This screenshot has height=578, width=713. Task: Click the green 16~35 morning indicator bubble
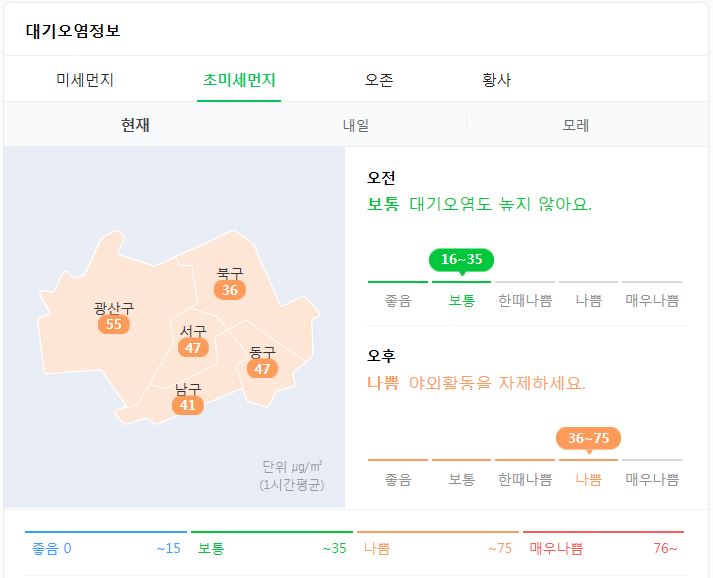point(461,260)
